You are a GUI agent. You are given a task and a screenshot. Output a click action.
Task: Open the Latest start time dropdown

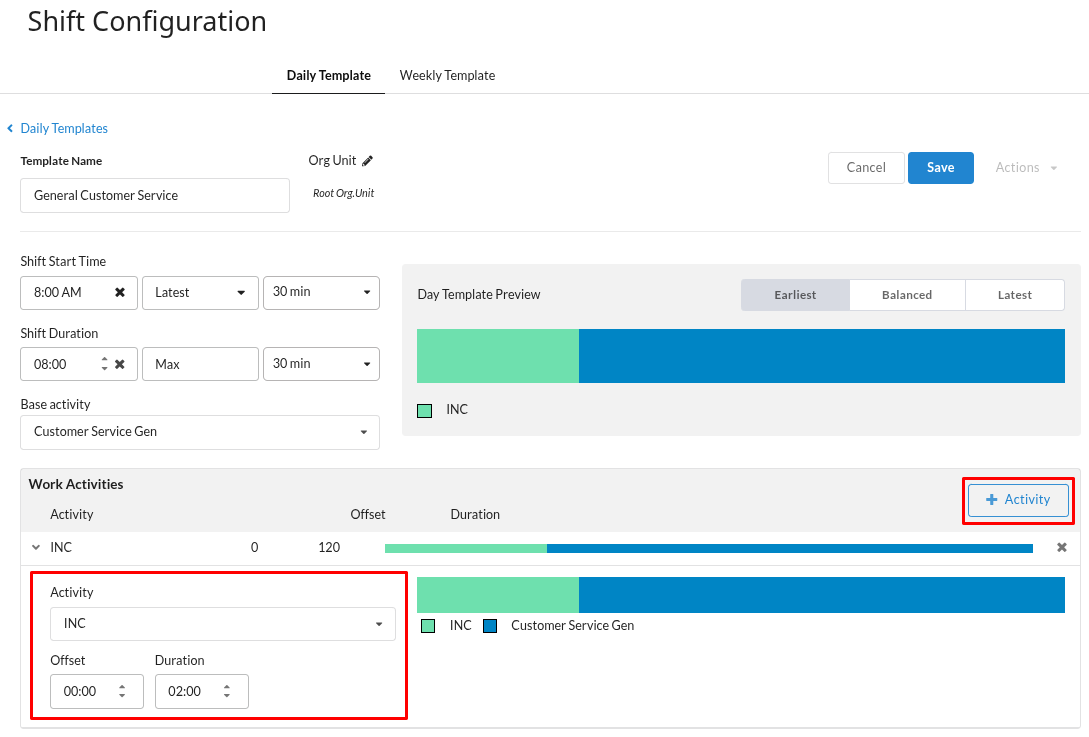point(200,293)
